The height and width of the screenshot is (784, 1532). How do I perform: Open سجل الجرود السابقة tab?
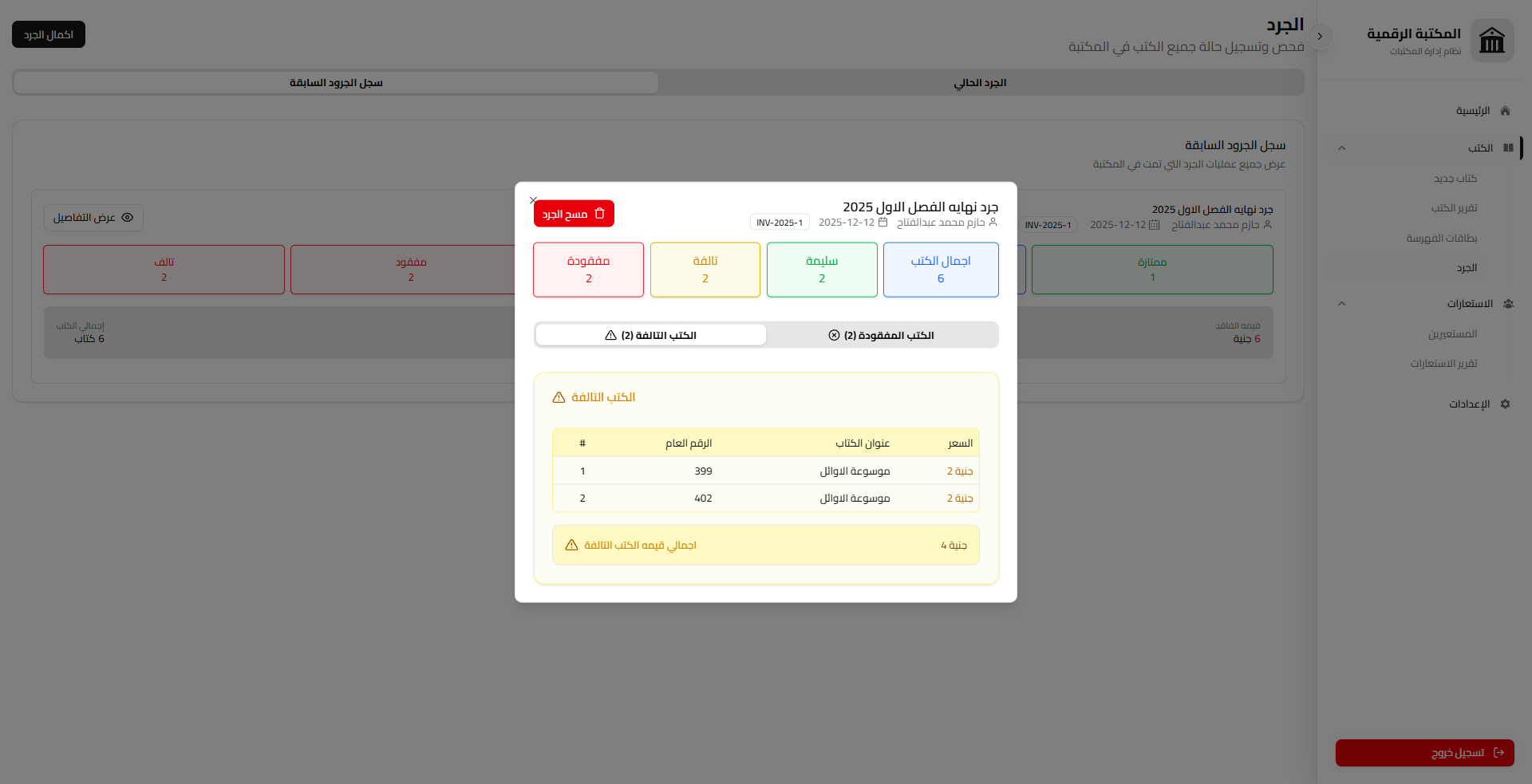(x=336, y=83)
